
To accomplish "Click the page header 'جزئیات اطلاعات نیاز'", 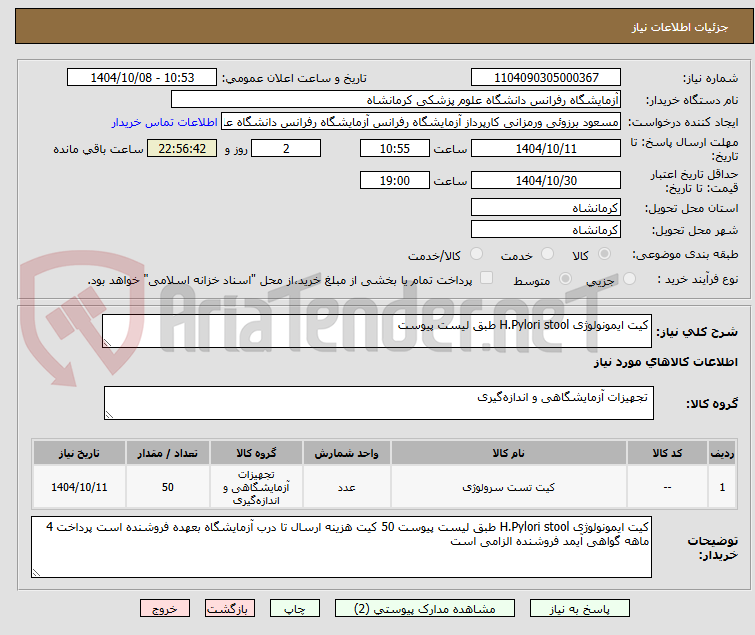I will pyautogui.click(x=679, y=27).
